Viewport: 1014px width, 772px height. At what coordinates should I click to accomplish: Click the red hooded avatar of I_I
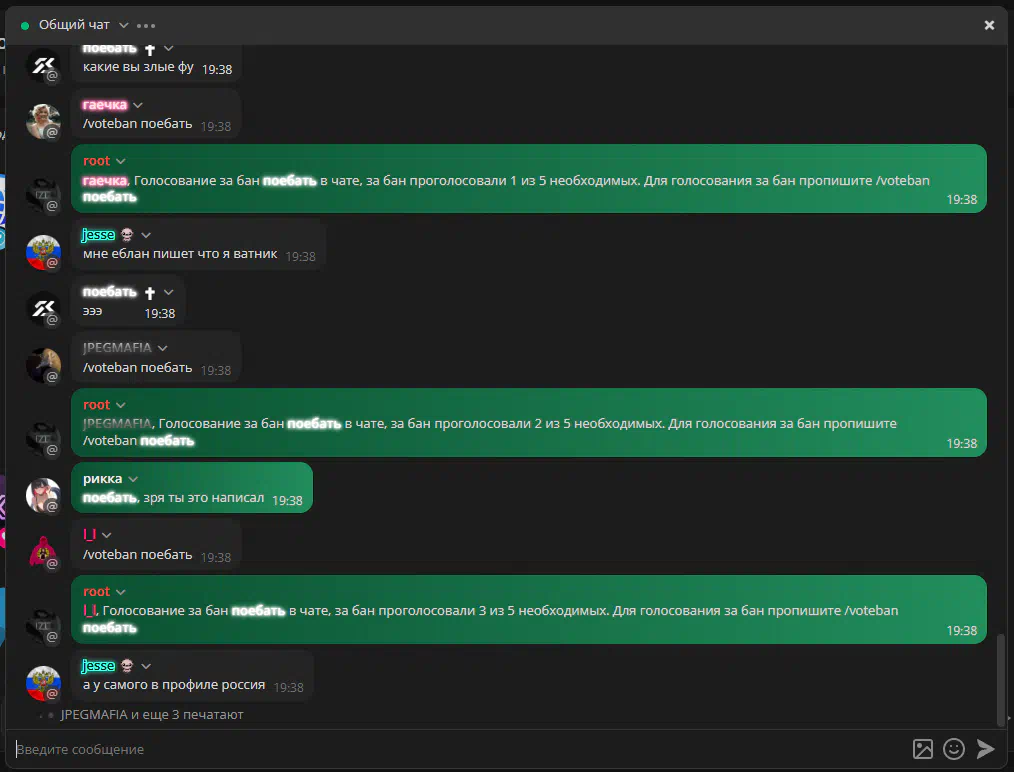tap(43, 552)
